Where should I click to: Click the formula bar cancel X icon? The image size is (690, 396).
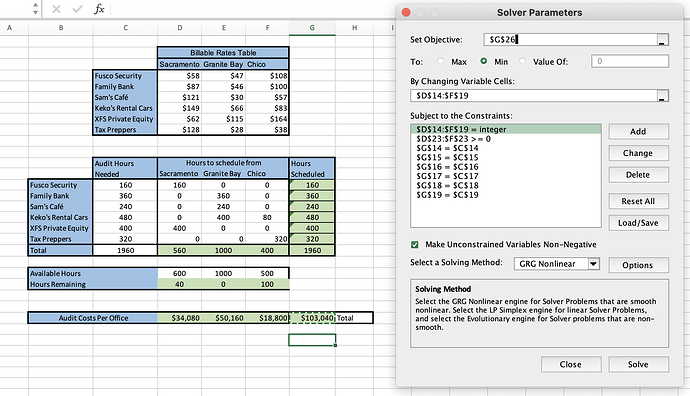tap(56, 9)
